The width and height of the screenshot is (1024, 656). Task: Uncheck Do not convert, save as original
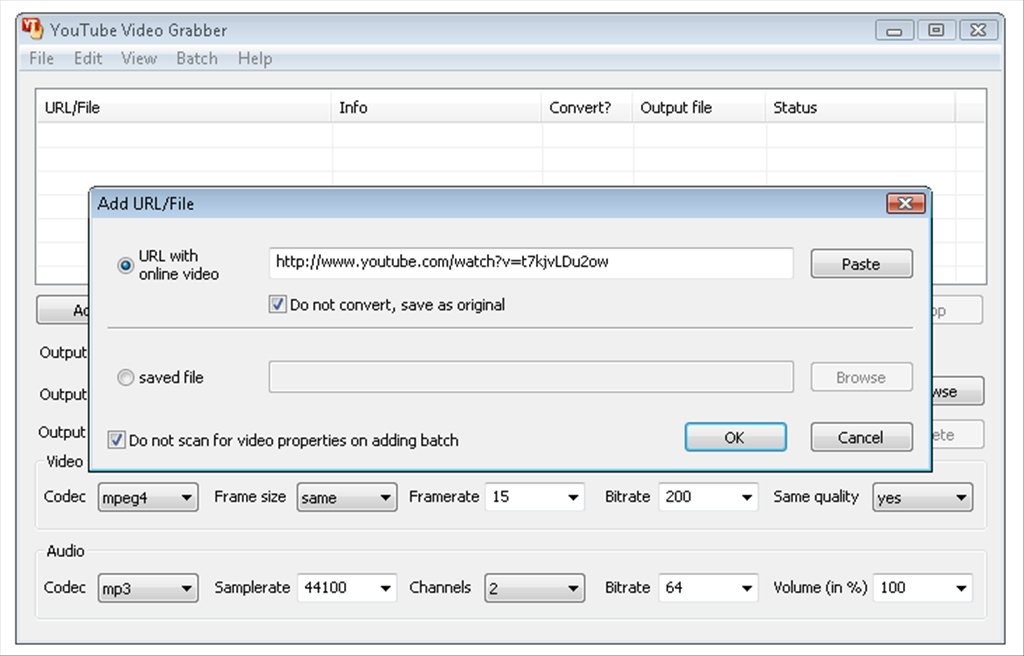278,304
